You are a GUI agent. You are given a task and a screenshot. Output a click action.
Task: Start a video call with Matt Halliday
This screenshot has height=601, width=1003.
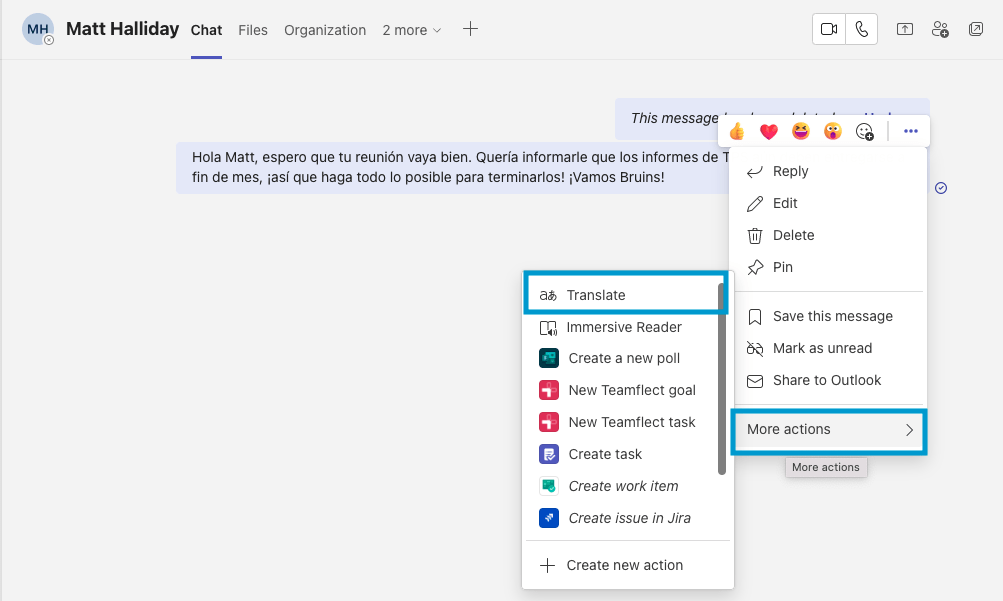pos(829,30)
